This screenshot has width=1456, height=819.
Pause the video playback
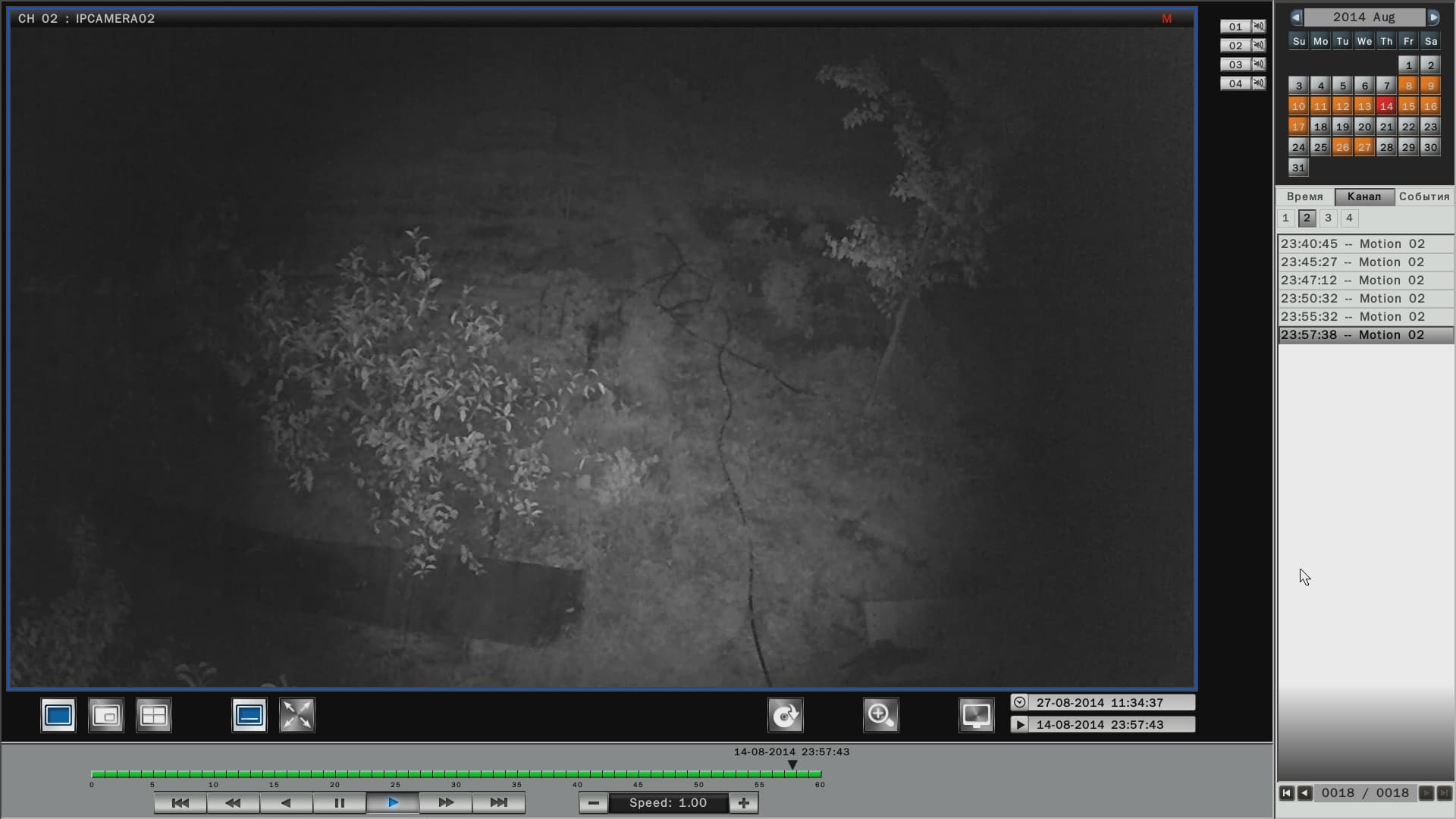[x=339, y=802]
